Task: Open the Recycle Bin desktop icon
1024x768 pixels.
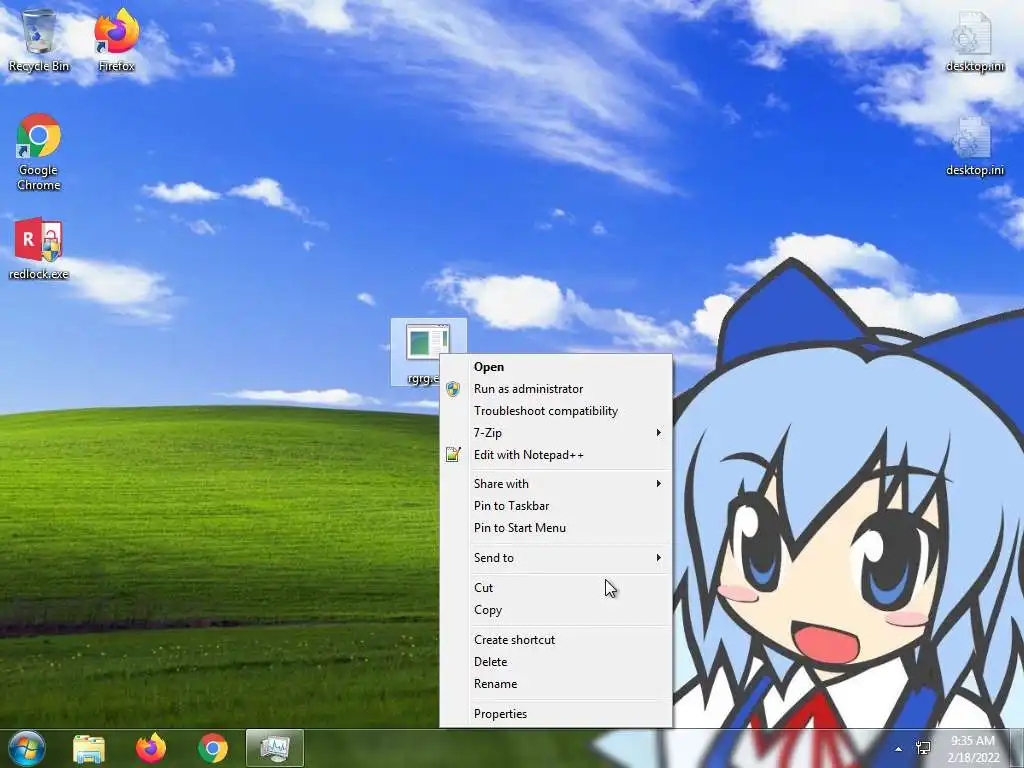Action: coord(39,40)
